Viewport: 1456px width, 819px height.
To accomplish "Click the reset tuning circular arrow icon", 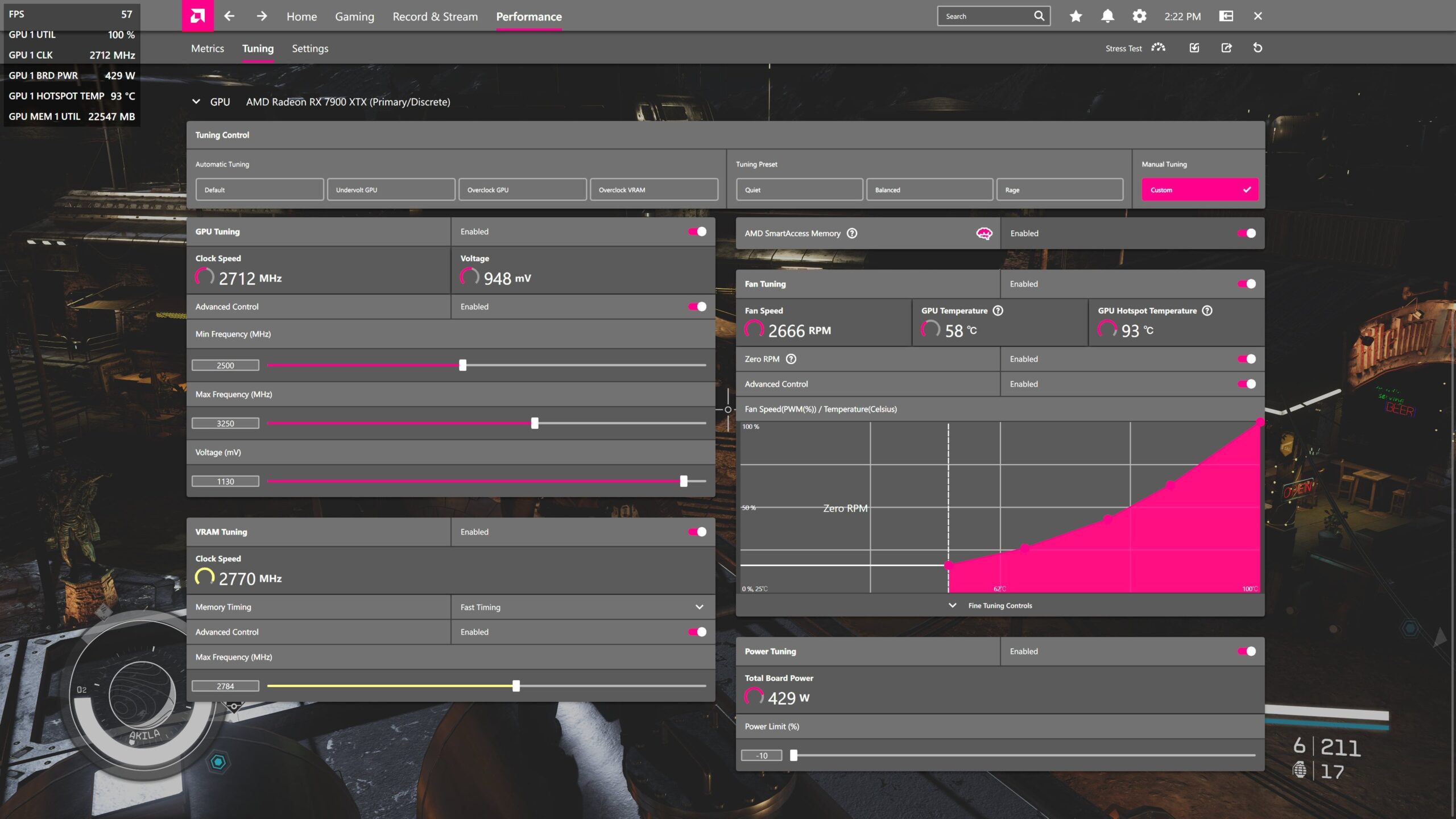I will pos(1258,48).
